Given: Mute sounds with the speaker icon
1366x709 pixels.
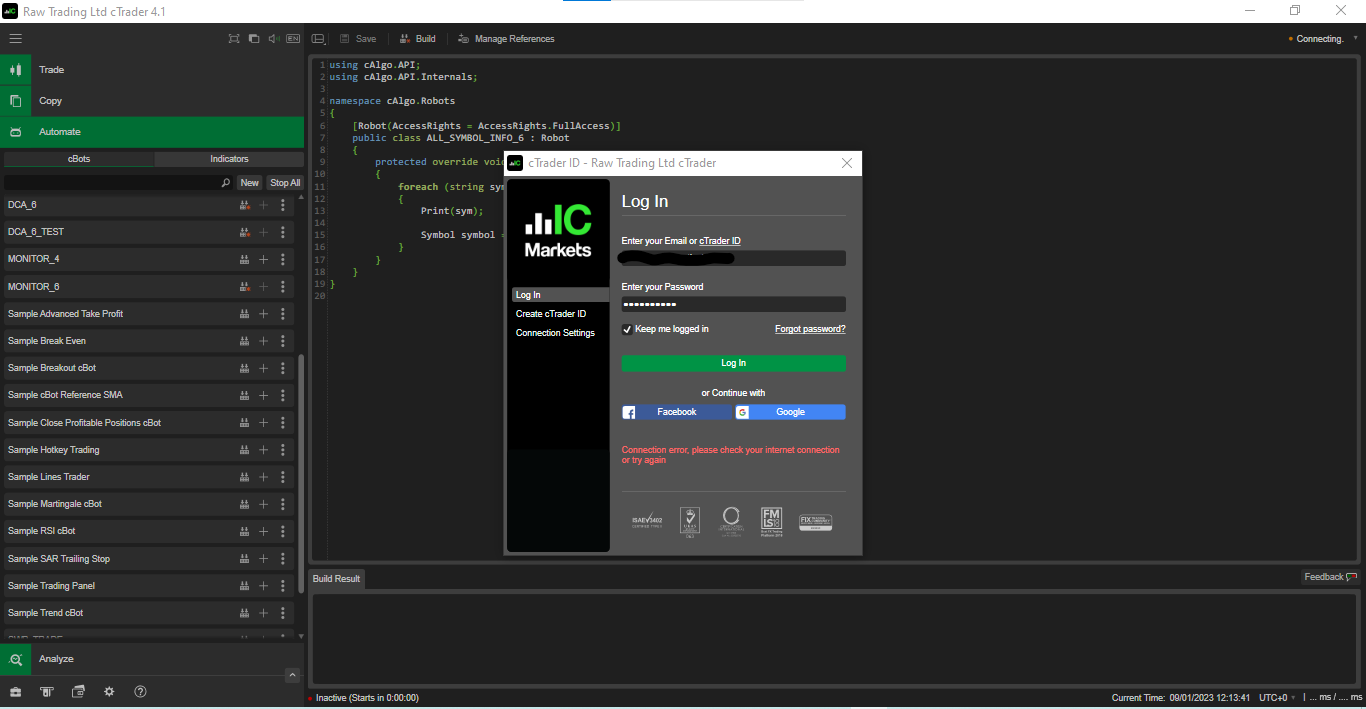Looking at the screenshot, I should (273, 39).
